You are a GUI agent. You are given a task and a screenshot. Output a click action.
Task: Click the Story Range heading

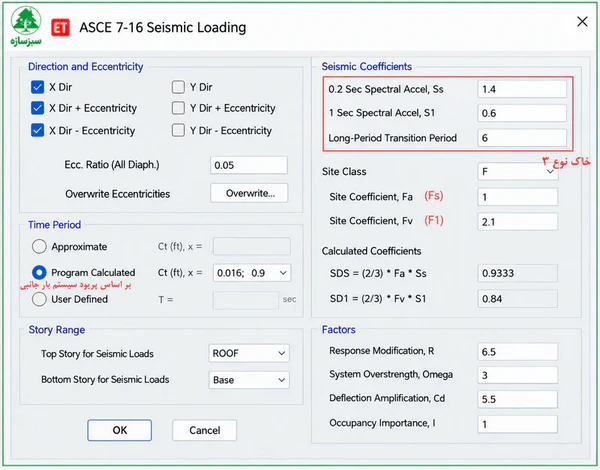point(57,330)
